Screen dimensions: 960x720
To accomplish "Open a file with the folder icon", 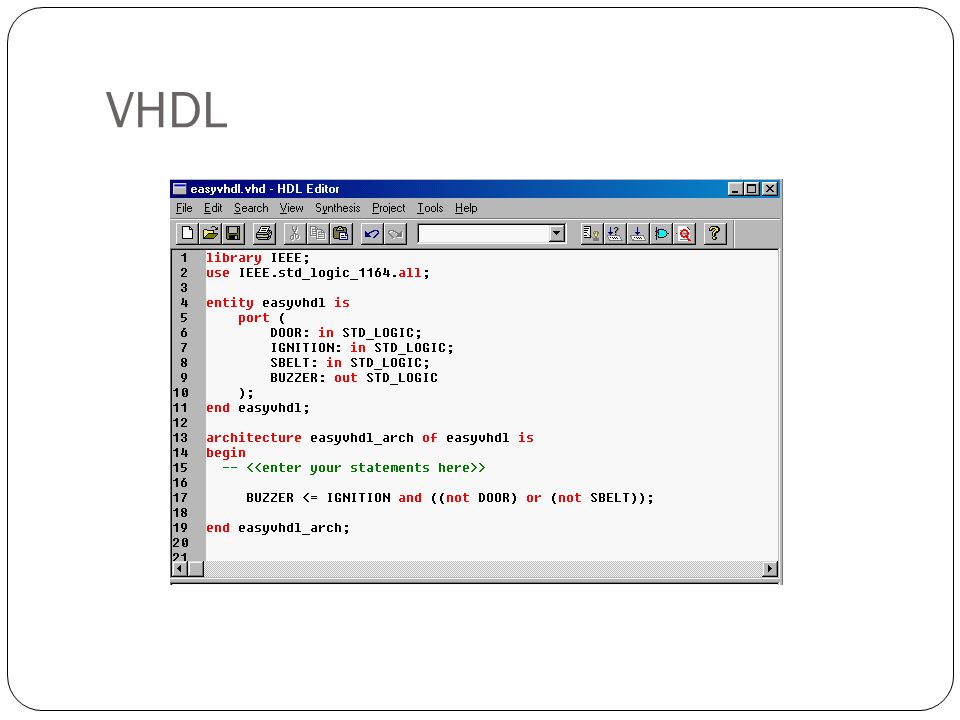I will [210, 233].
